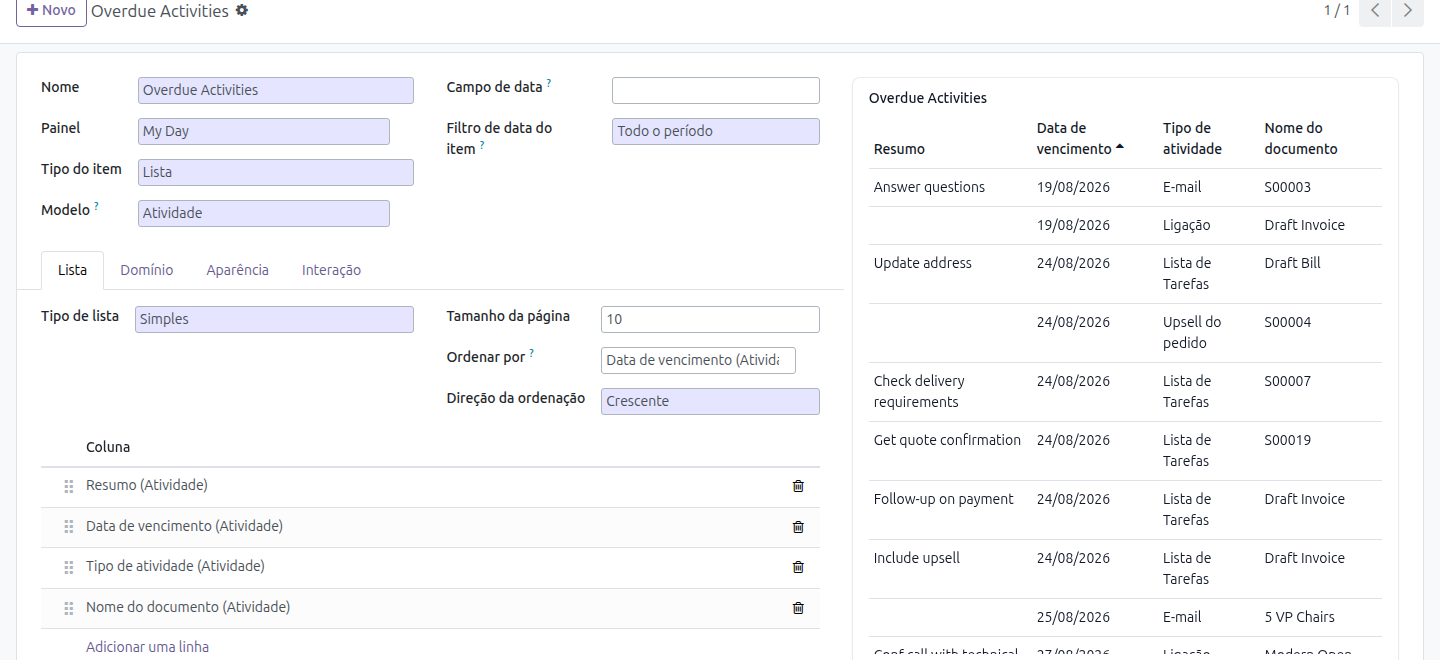Image resolution: width=1440 pixels, height=660 pixels.
Task: Show help tooltip for Campo de data
Action: (x=549, y=84)
